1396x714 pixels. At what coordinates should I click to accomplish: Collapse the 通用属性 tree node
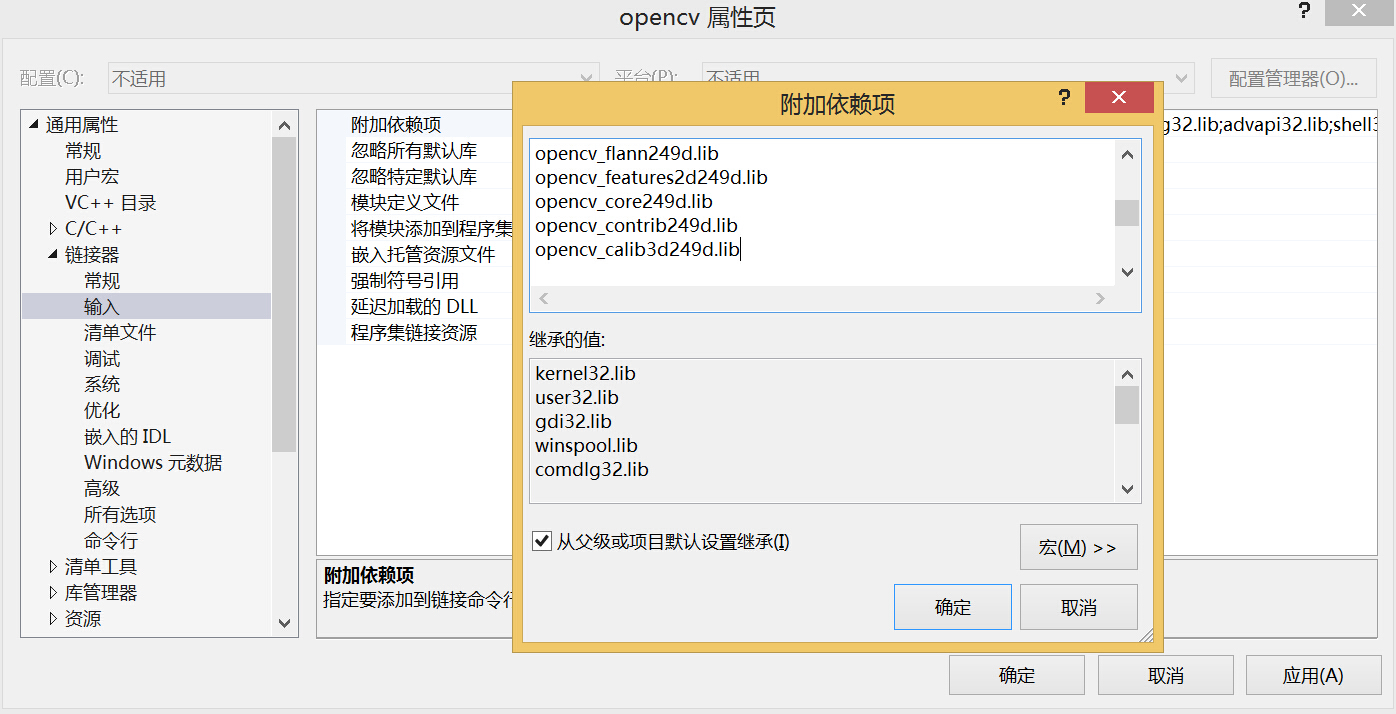click(x=35, y=125)
